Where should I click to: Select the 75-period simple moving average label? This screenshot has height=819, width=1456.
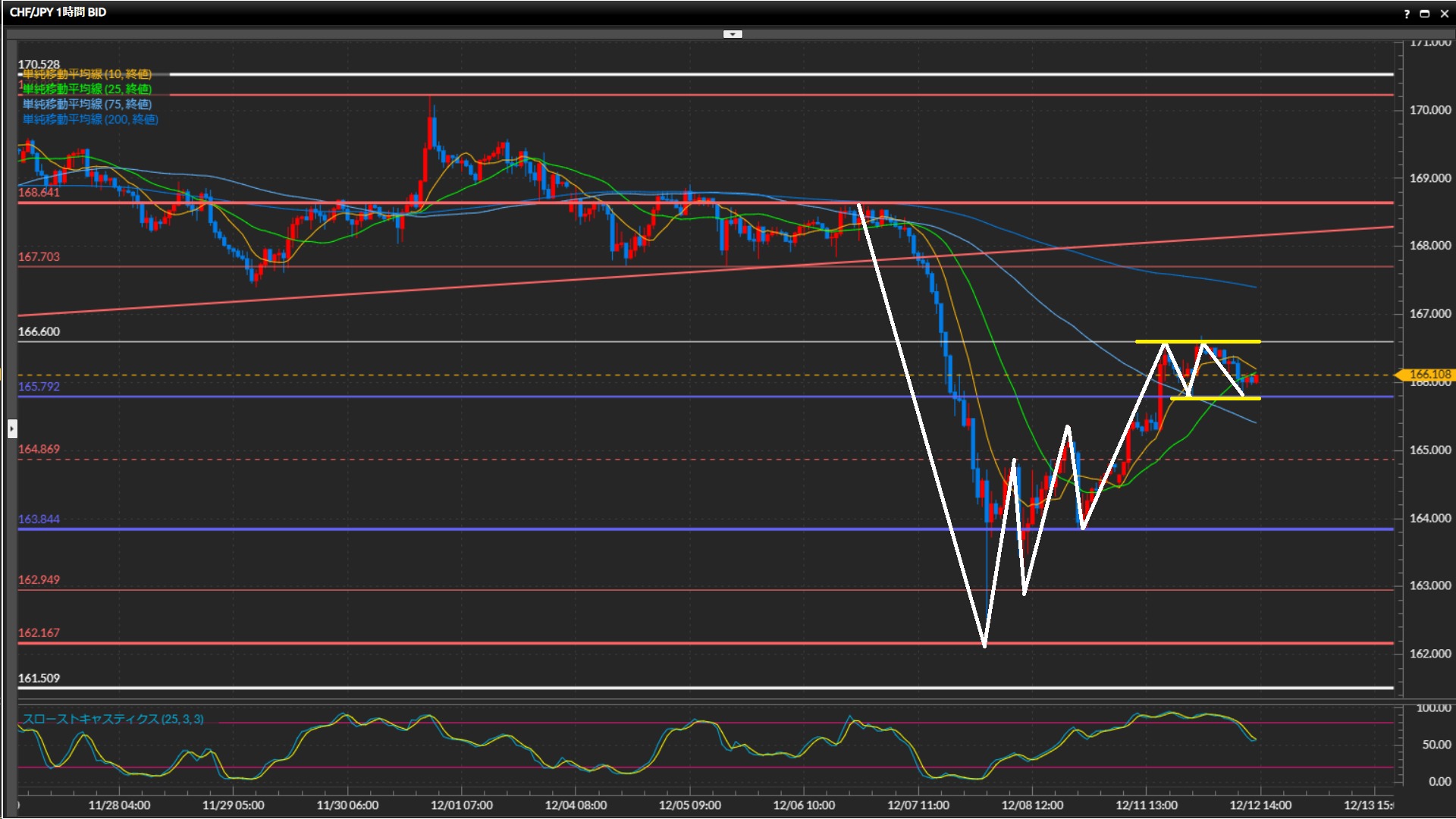click(x=86, y=105)
